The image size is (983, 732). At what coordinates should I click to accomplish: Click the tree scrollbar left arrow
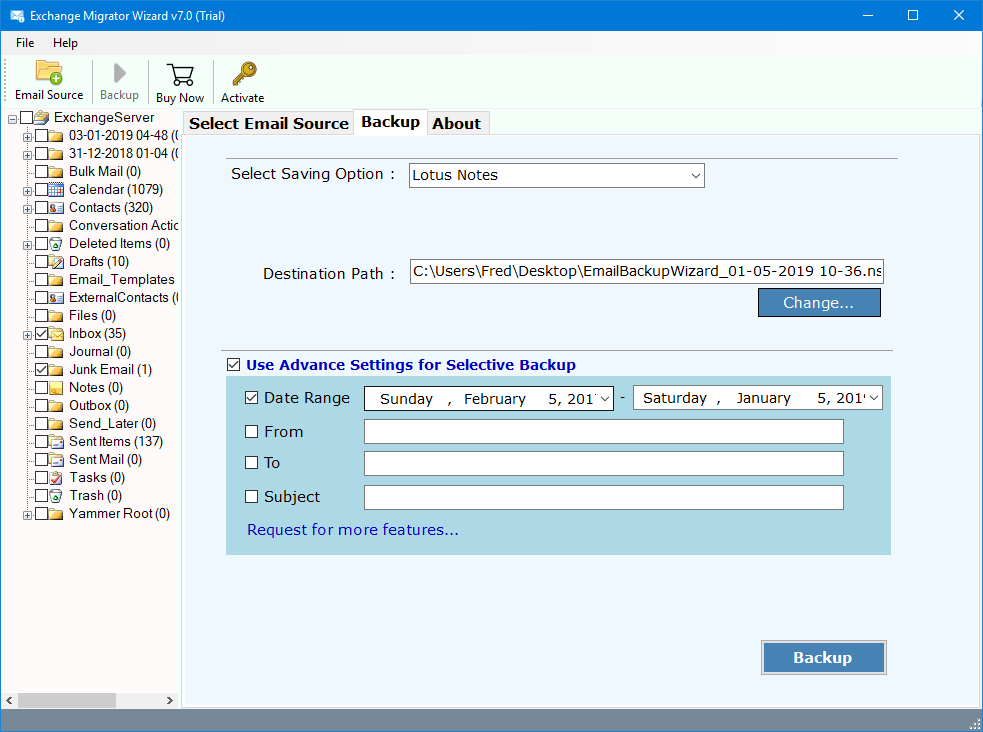click(x=9, y=700)
